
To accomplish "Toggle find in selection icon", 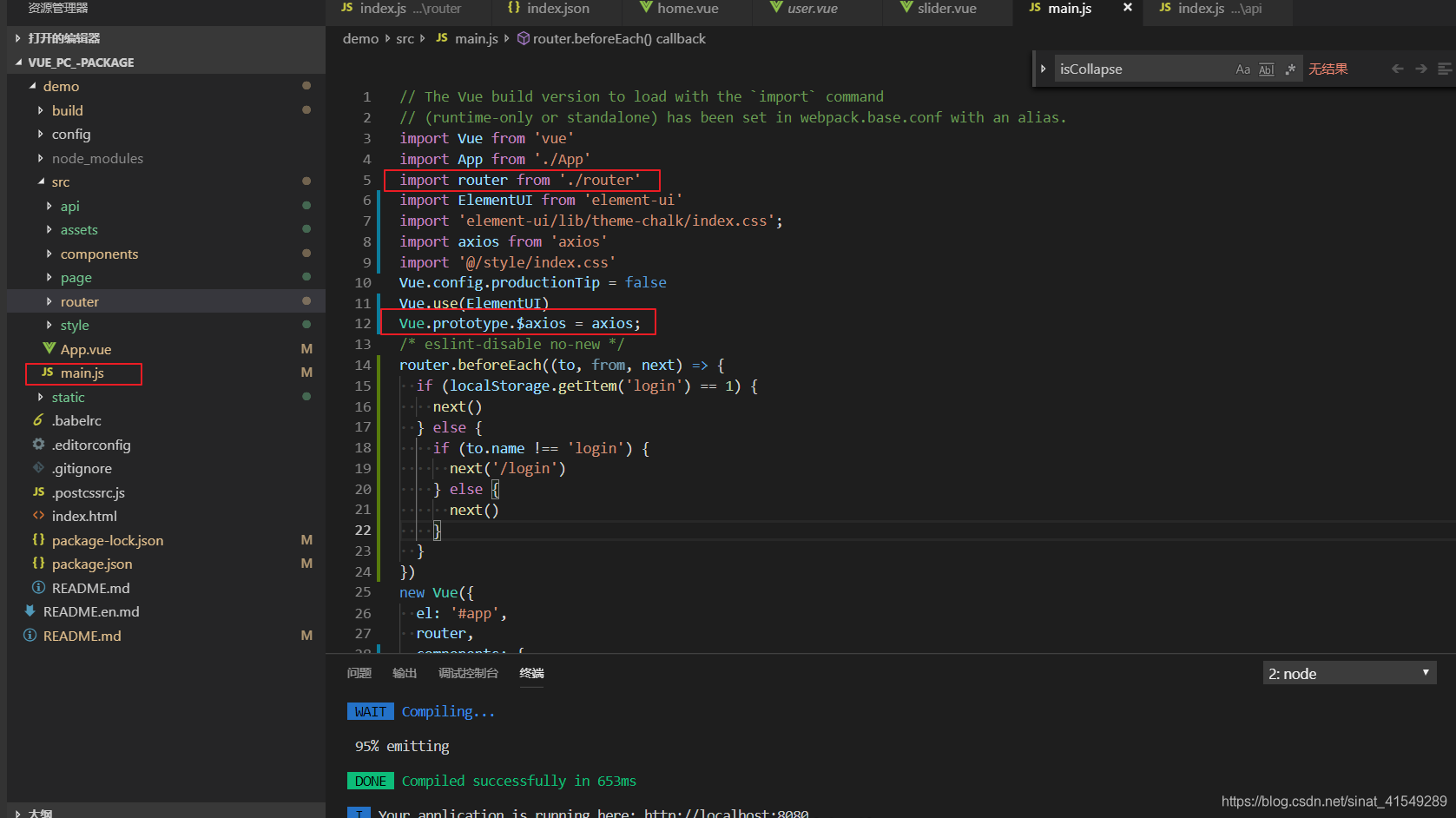I will coord(1445,69).
